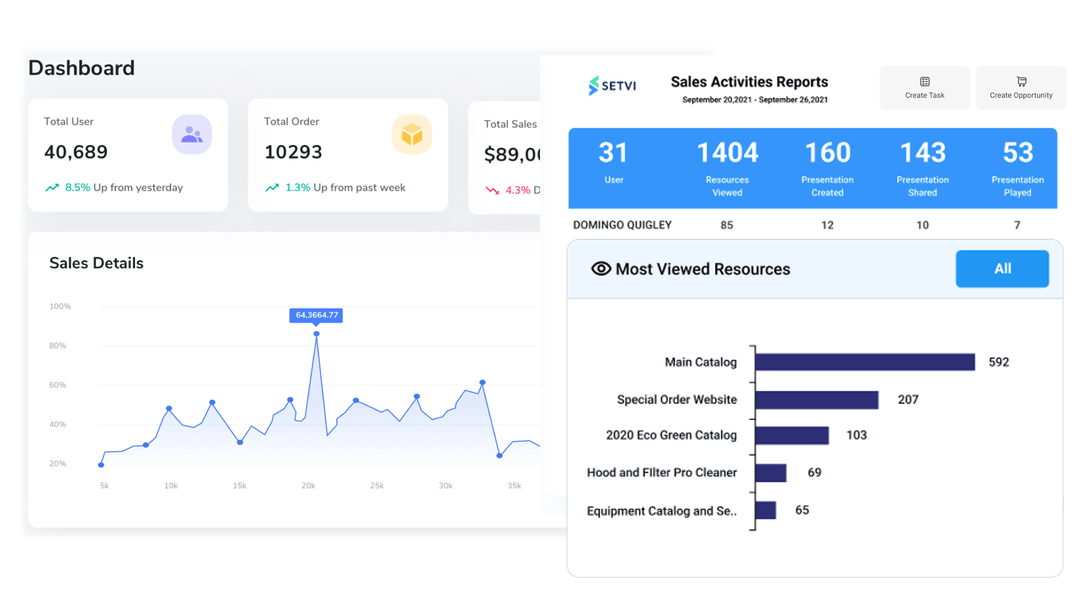Image resolution: width=1080 pixels, height=608 pixels.
Task: Click the Total Order package icon
Action: pyautogui.click(x=412, y=134)
